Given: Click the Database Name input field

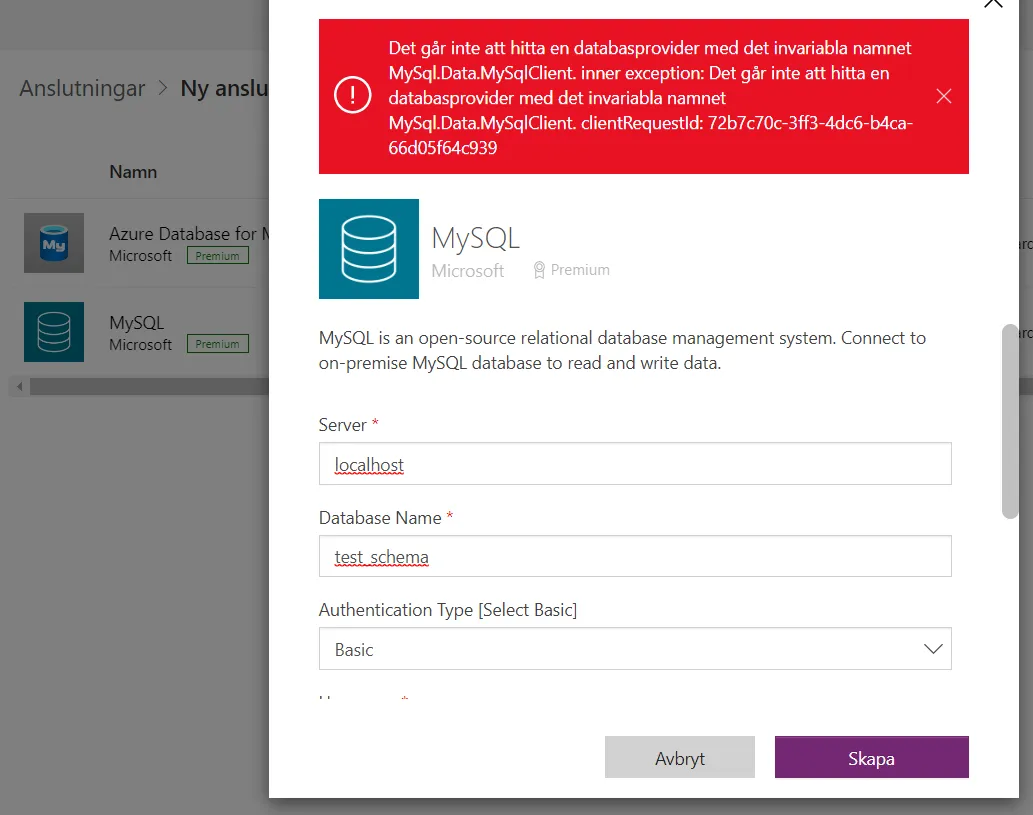Looking at the screenshot, I should click(635, 556).
